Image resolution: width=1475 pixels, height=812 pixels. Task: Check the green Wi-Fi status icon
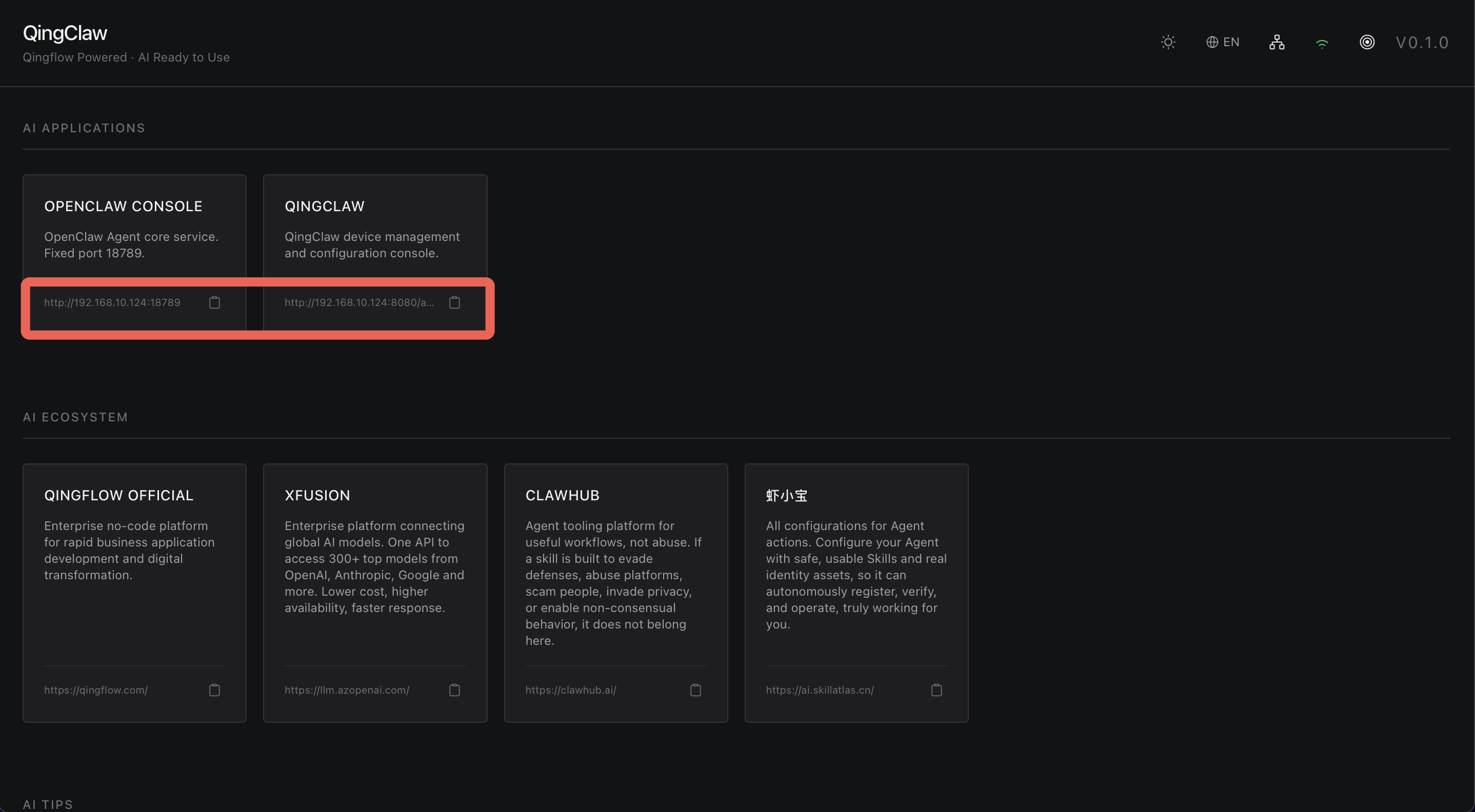(1322, 44)
